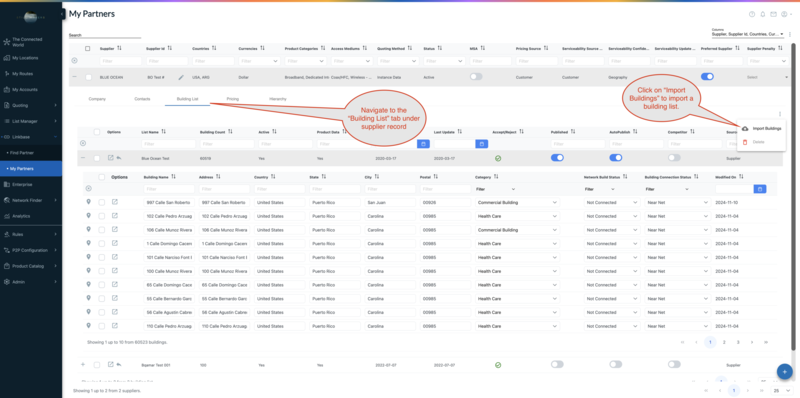The width and height of the screenshot is (800, 398).
Task: Toggle Preferred Supplier for BLUE OCEAN
Action: click(707, 77)
